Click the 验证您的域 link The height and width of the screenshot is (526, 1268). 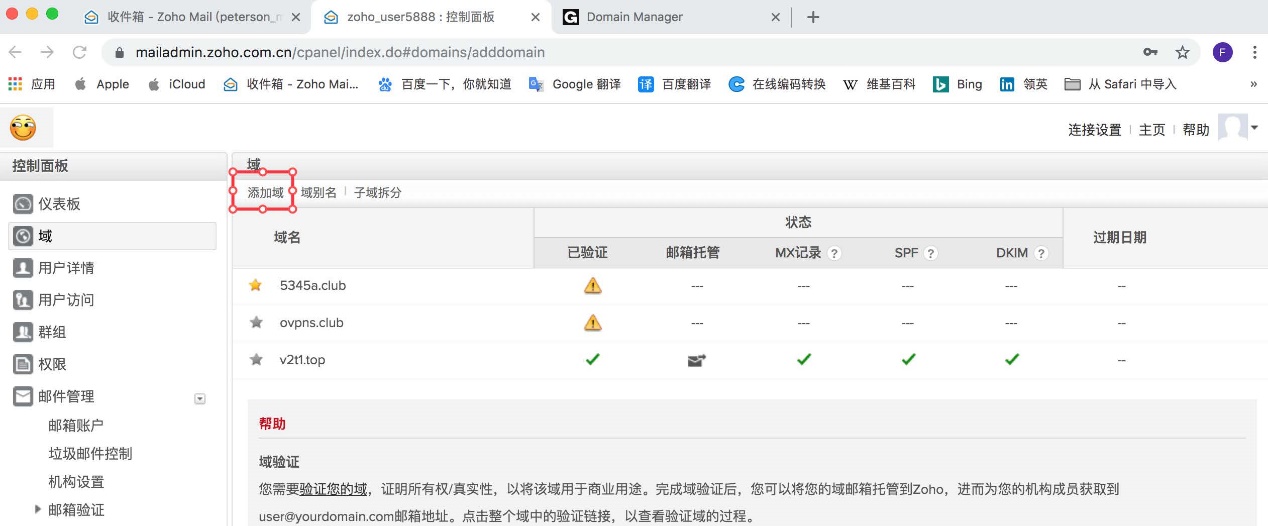pyautogui.click(x=334, y=489)
